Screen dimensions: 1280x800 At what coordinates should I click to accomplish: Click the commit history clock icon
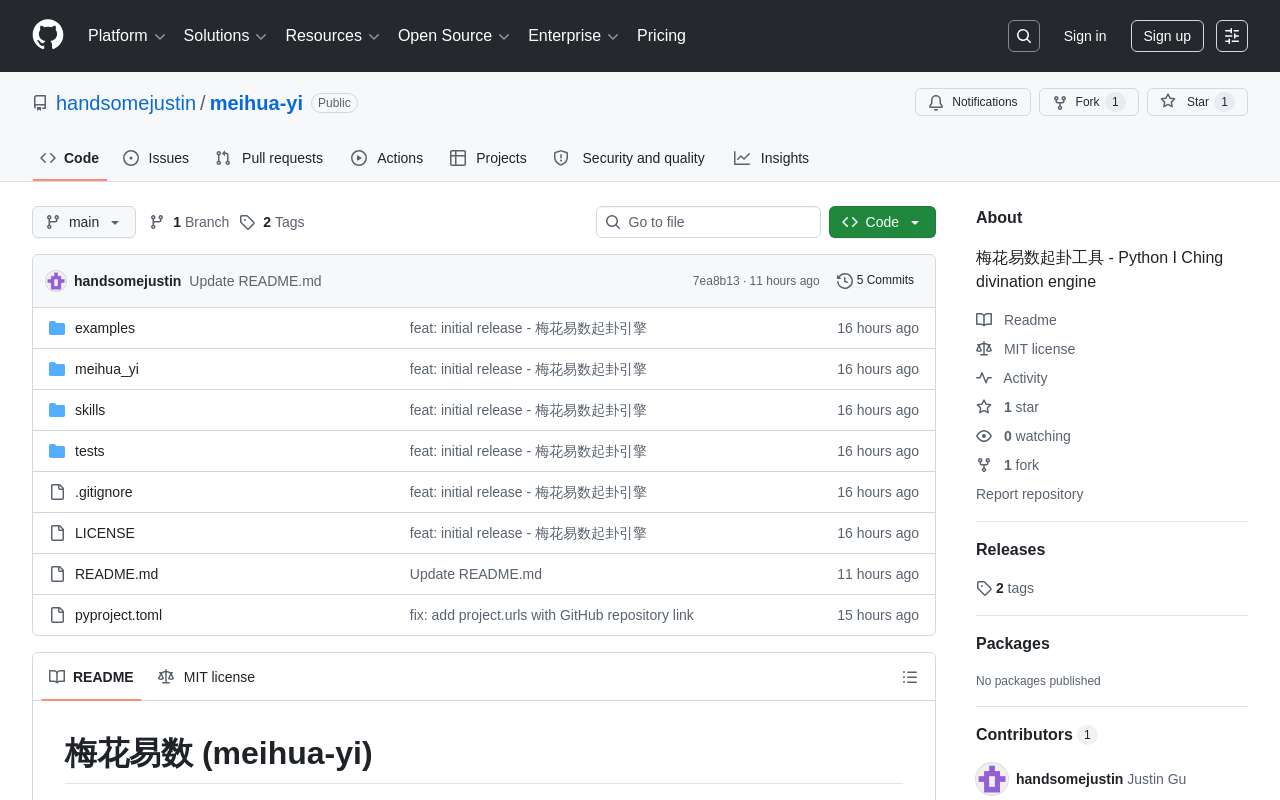coord(845,281)
